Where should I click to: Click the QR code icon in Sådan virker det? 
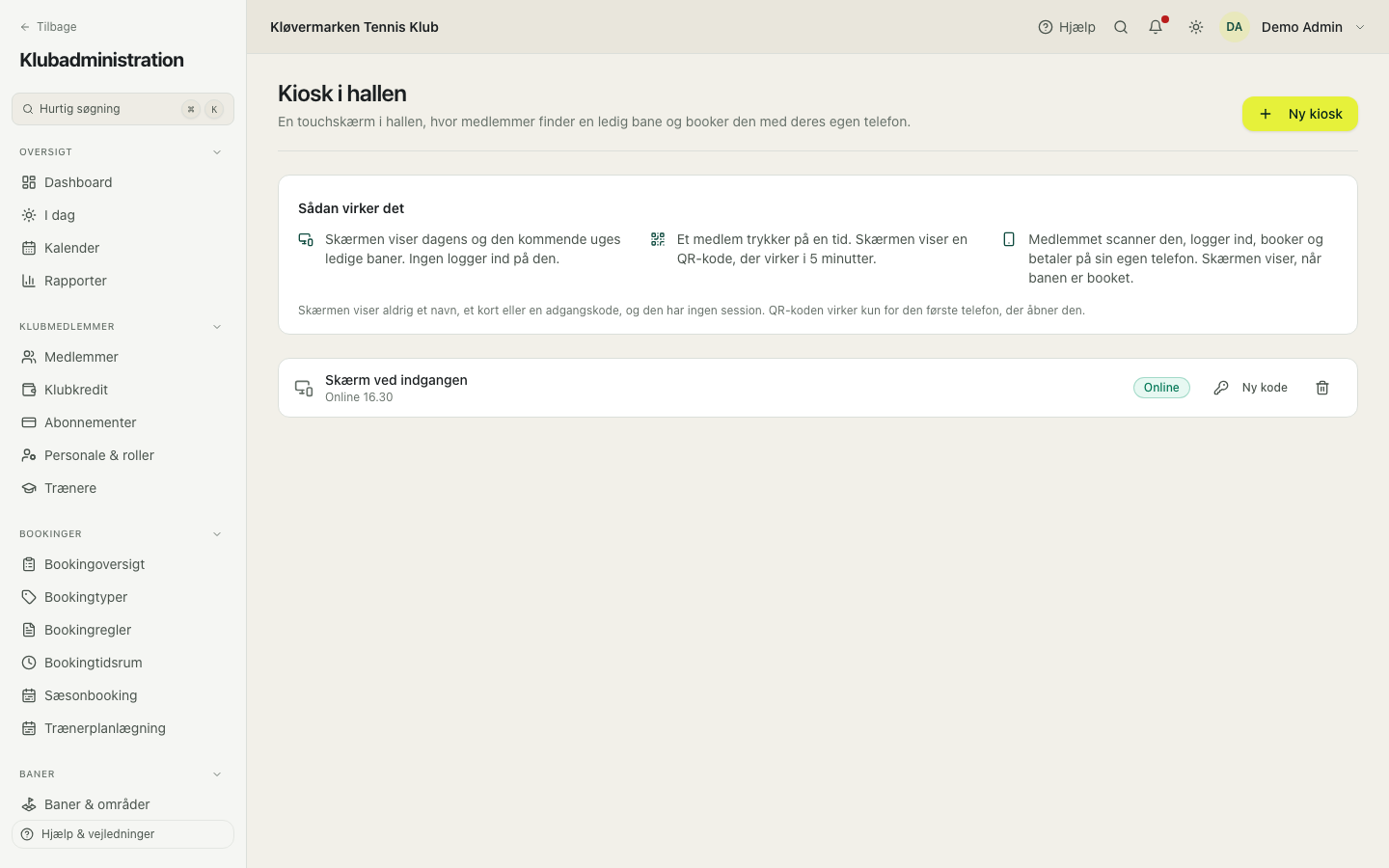(x=658, y=239)
